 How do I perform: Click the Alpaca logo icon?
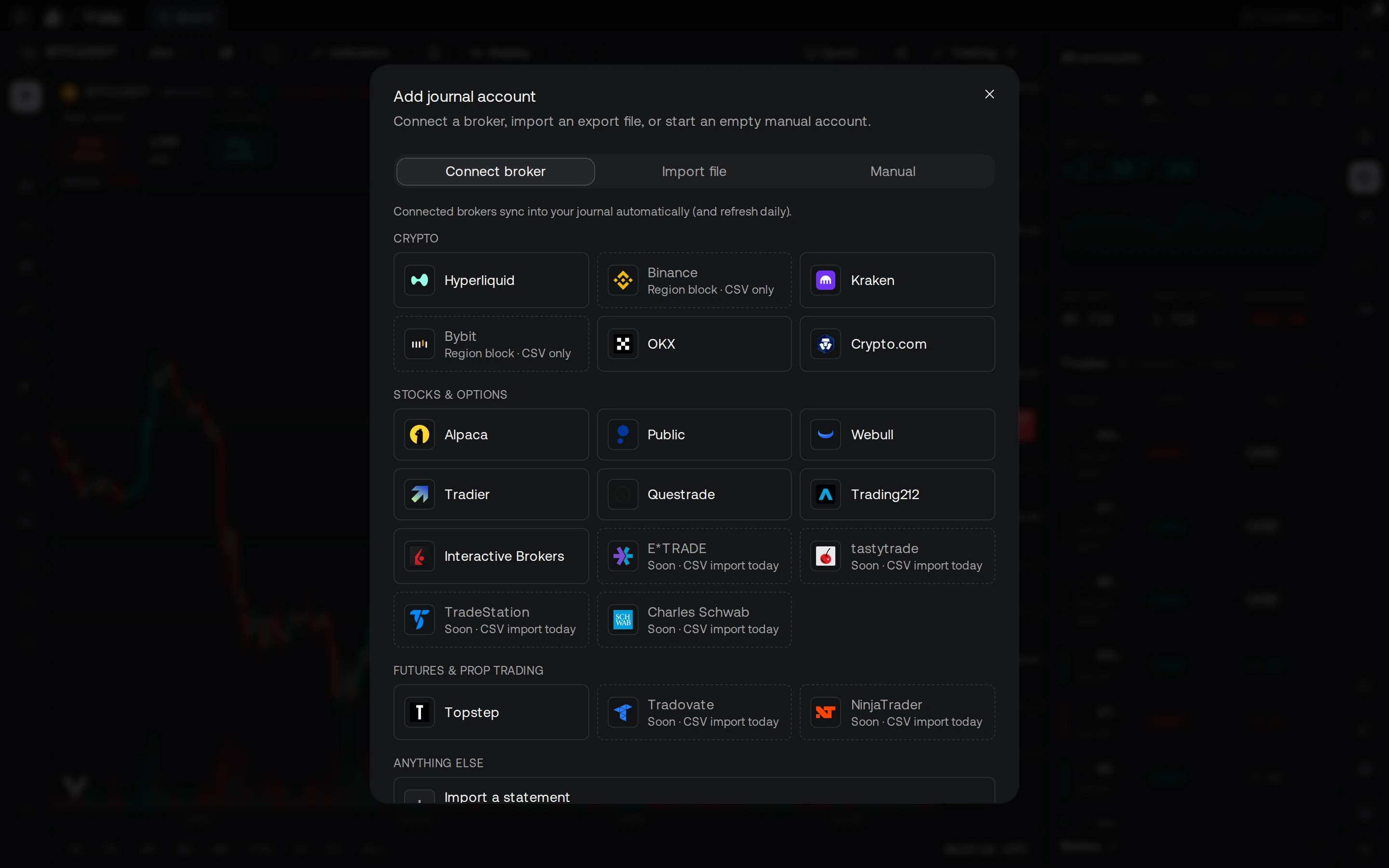(x=419, y=434)
